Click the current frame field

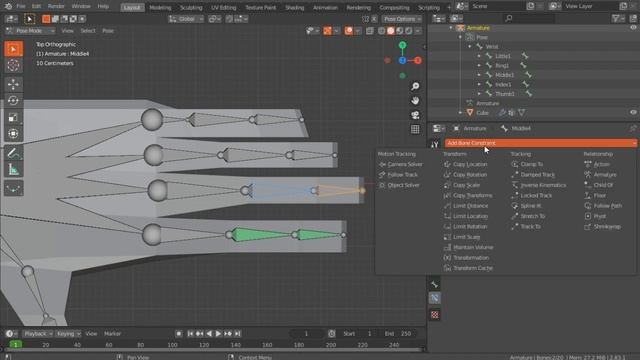(306, 333)
